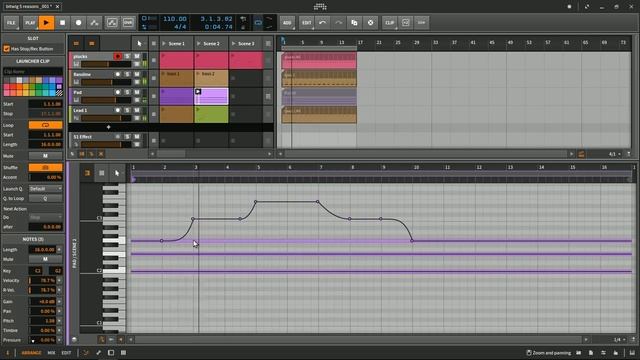
Task: Switch to the MIX view tab
Action: [x=51, y=353]
